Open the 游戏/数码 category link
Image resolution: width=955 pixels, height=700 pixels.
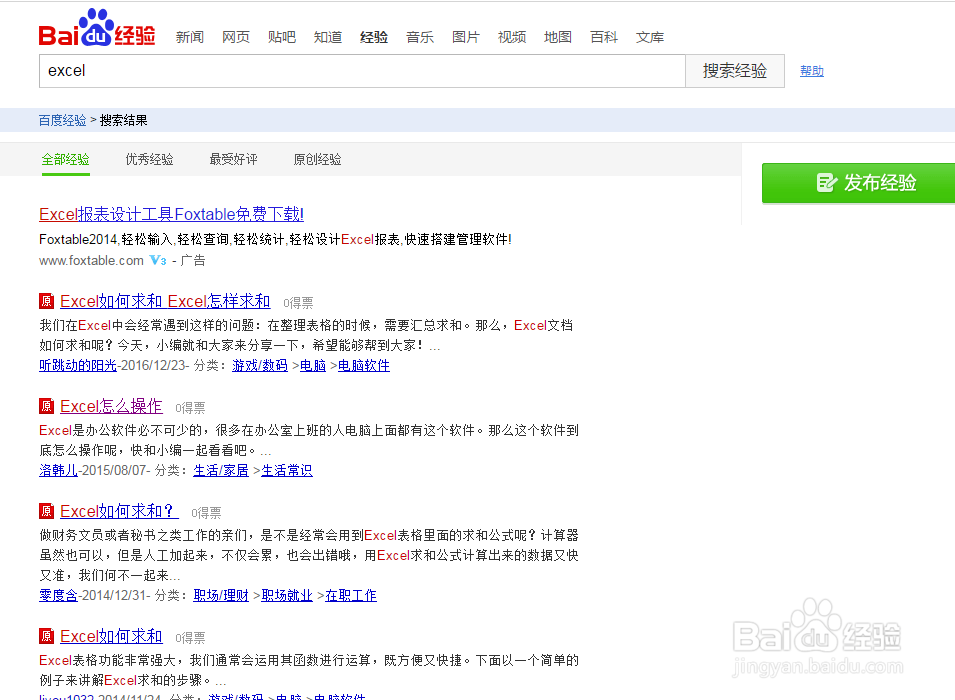tap(259, 365)
